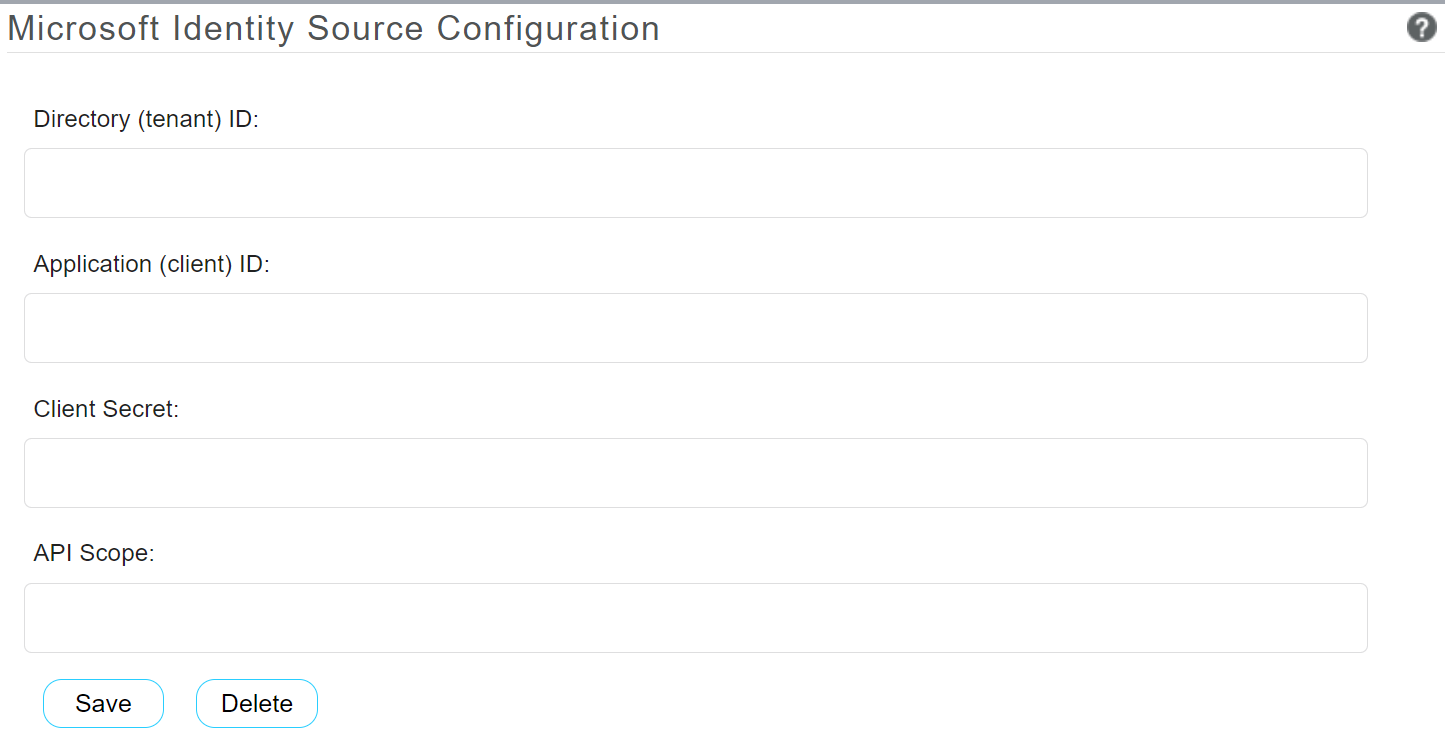Click the Client Secret label
Image resolution: width=1445 pixels, height=741 pixels.
click(x=106, y=410)
